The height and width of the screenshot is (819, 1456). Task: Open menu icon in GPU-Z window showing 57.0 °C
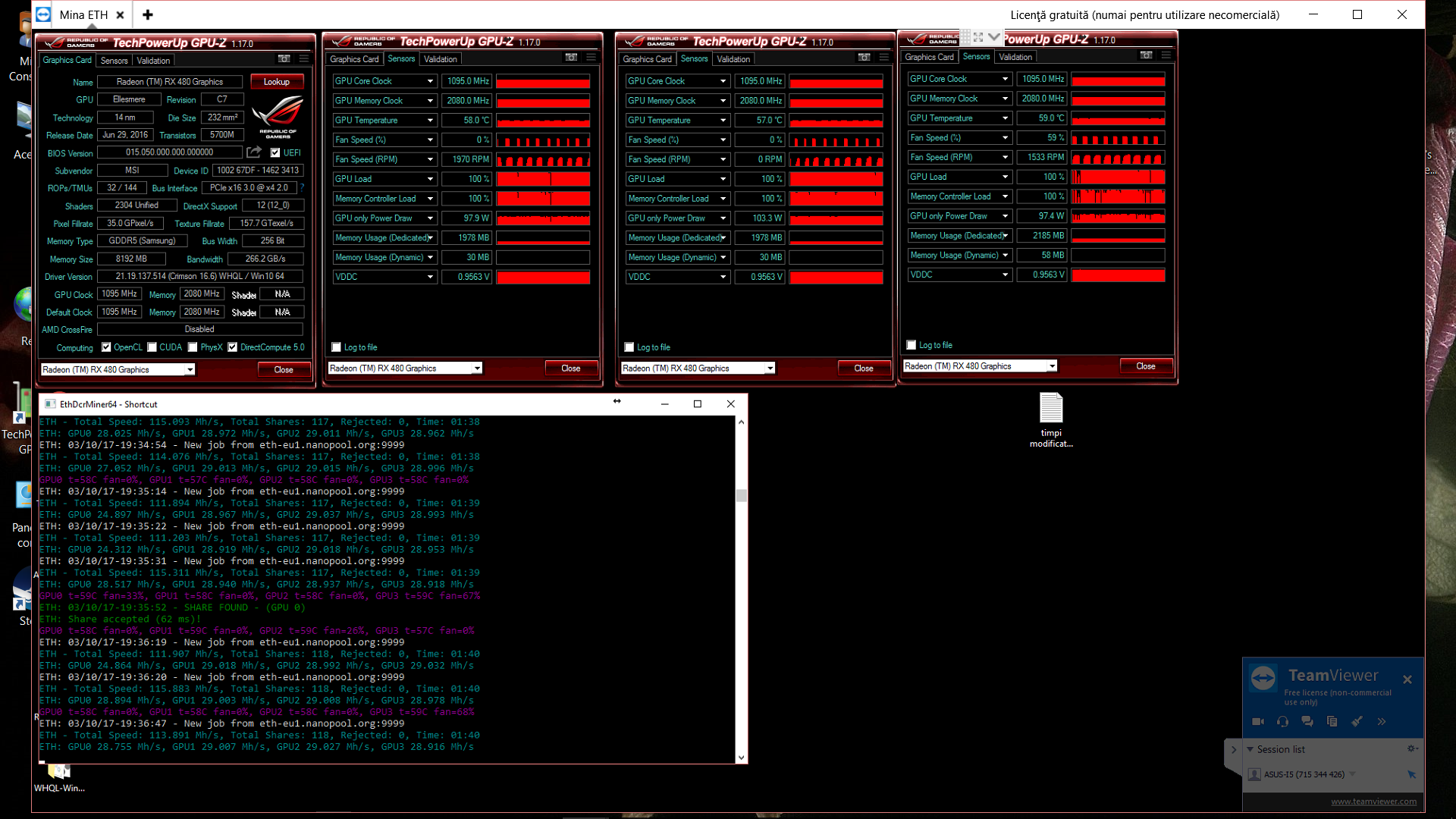point(883,57)
